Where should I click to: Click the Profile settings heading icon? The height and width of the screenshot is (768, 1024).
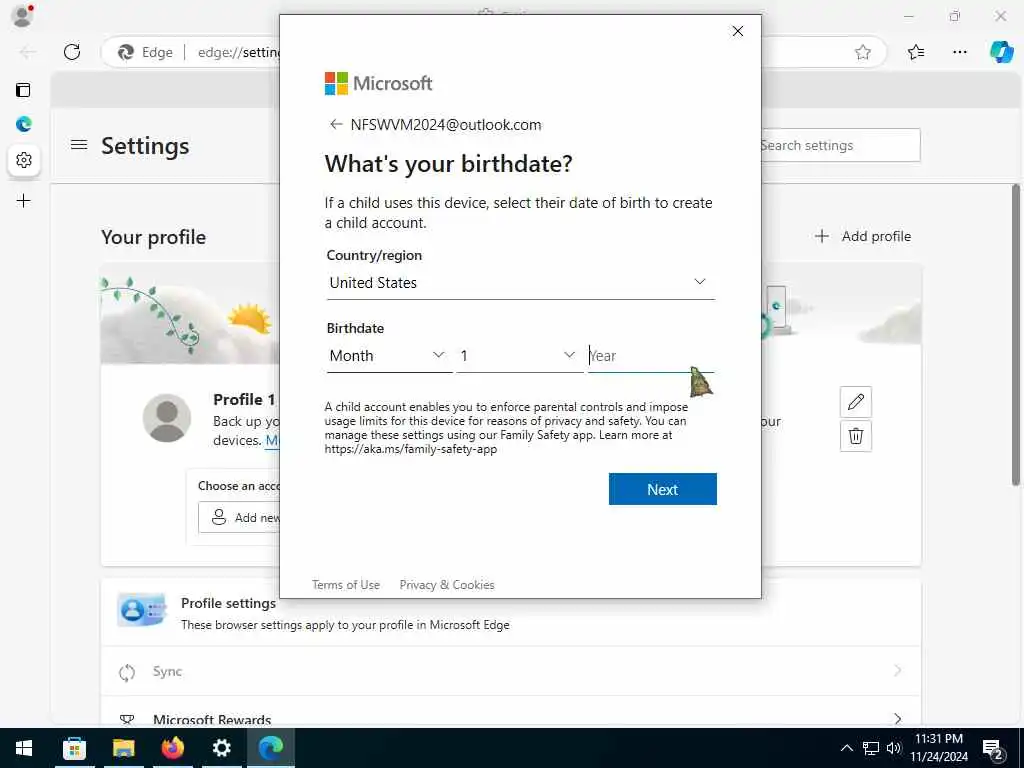click(142, 610)
